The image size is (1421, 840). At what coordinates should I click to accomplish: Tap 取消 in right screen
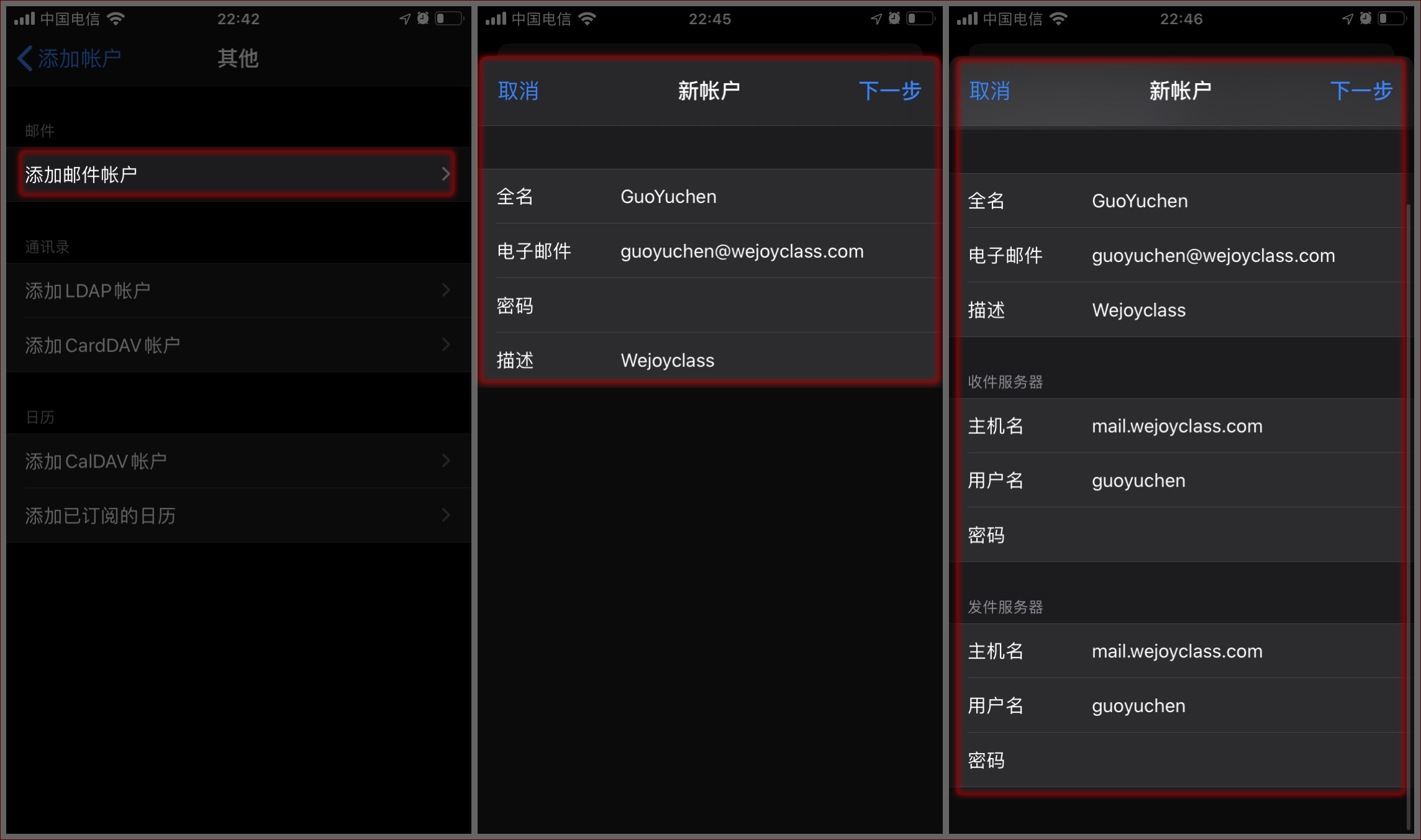pyautogui.click(x=989, y=91)
